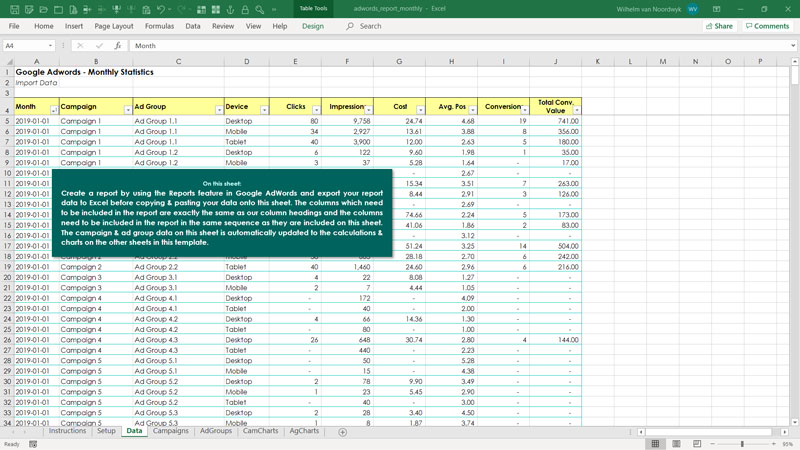Viewport: 800px width, 450px height.
Task: Switch to the CamCharts sheet tab
Action: coord(261,431)
